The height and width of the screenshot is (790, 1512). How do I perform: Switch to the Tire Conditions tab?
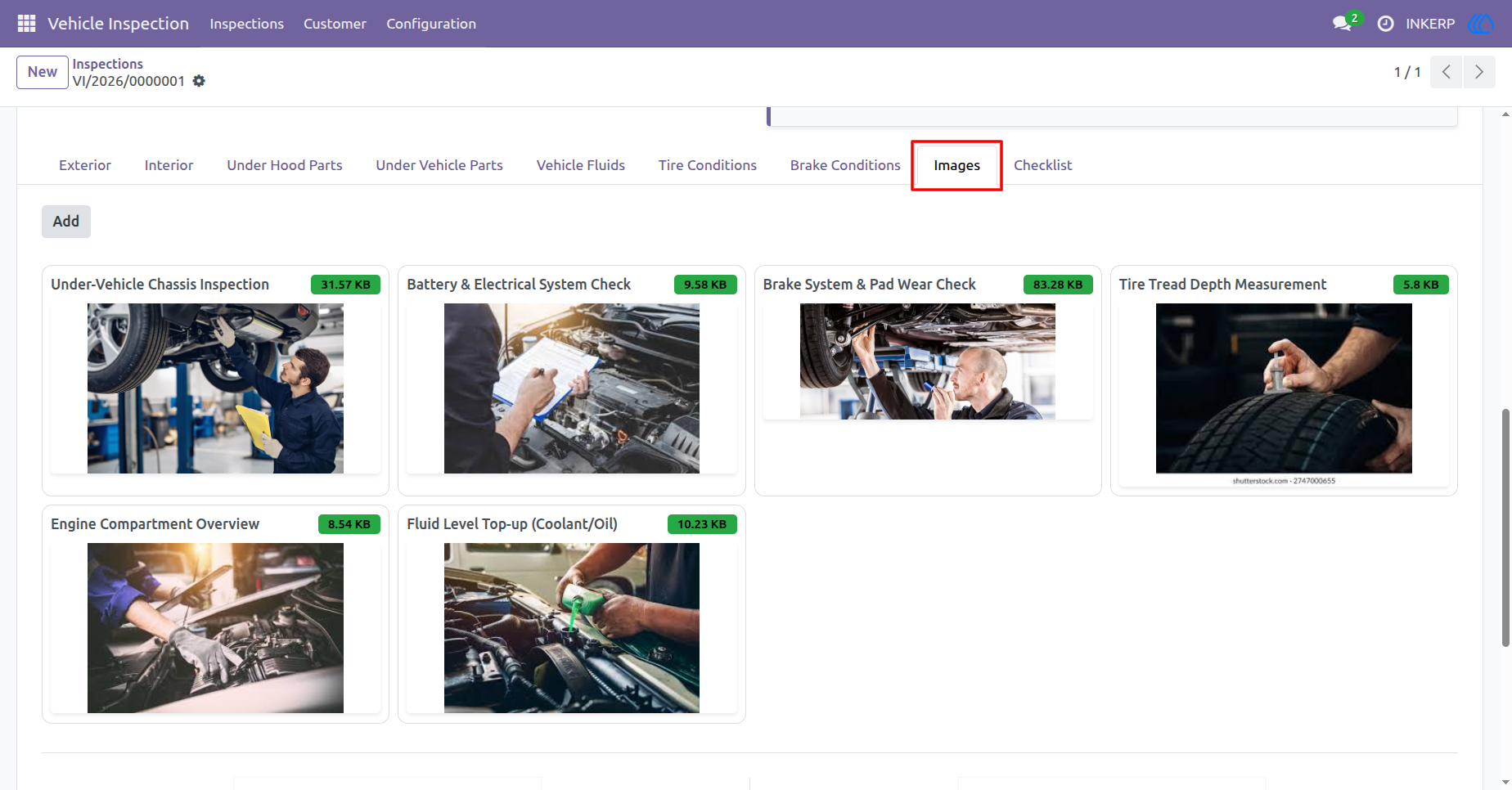click(x=708, y=165)
